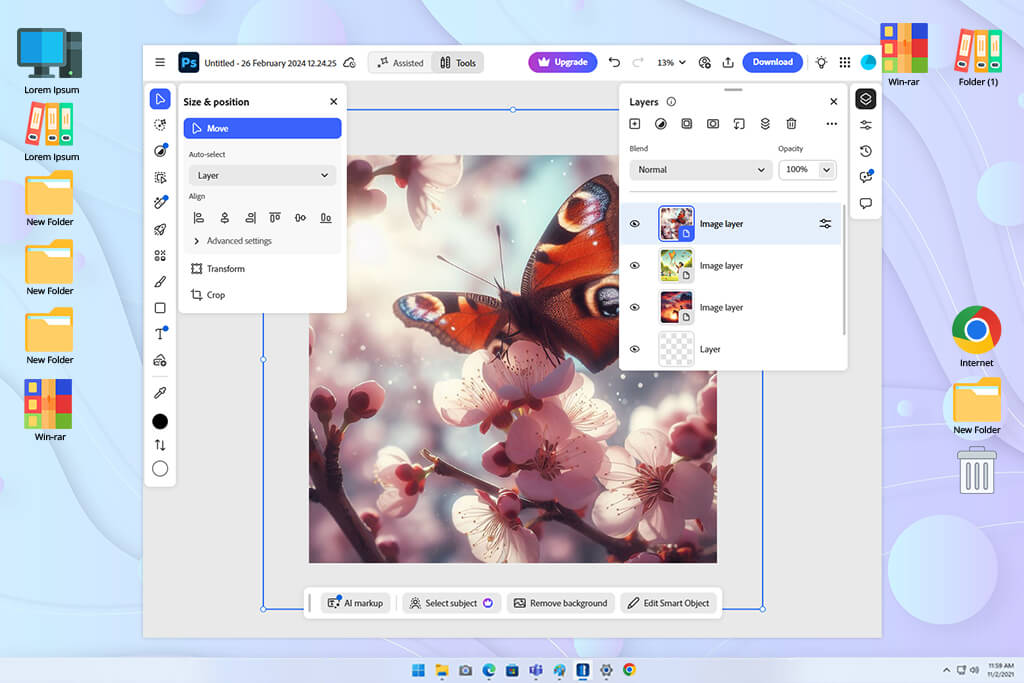Open layer settings for the butterfly Image layer
The width and height of the screenshot is (1024, 683).
pos(825,224)
